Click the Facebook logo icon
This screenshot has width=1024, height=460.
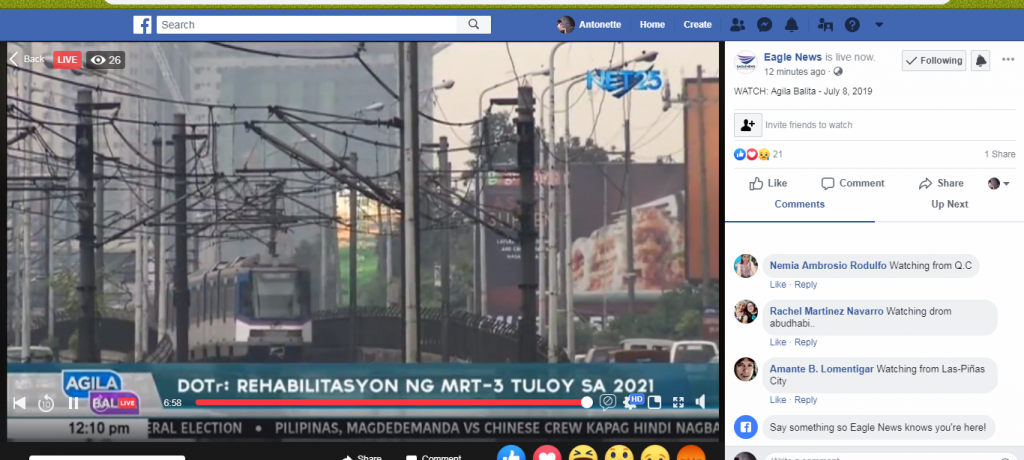coord(142,25)
